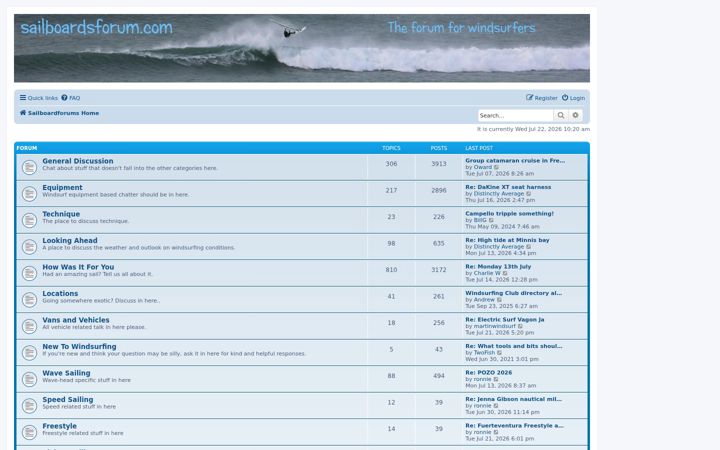The image size is (720, 450).
Task: View latest post icon beside Oward
Action: [496, 168]
